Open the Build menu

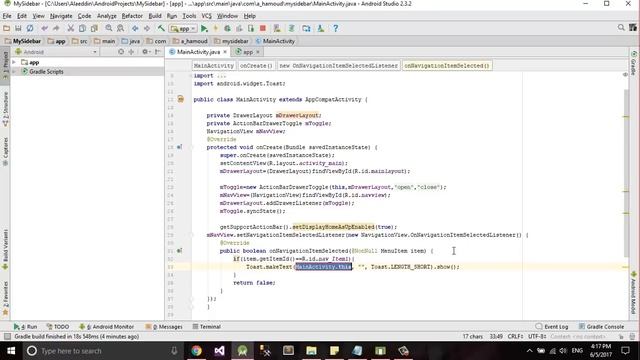coord(155,16)
